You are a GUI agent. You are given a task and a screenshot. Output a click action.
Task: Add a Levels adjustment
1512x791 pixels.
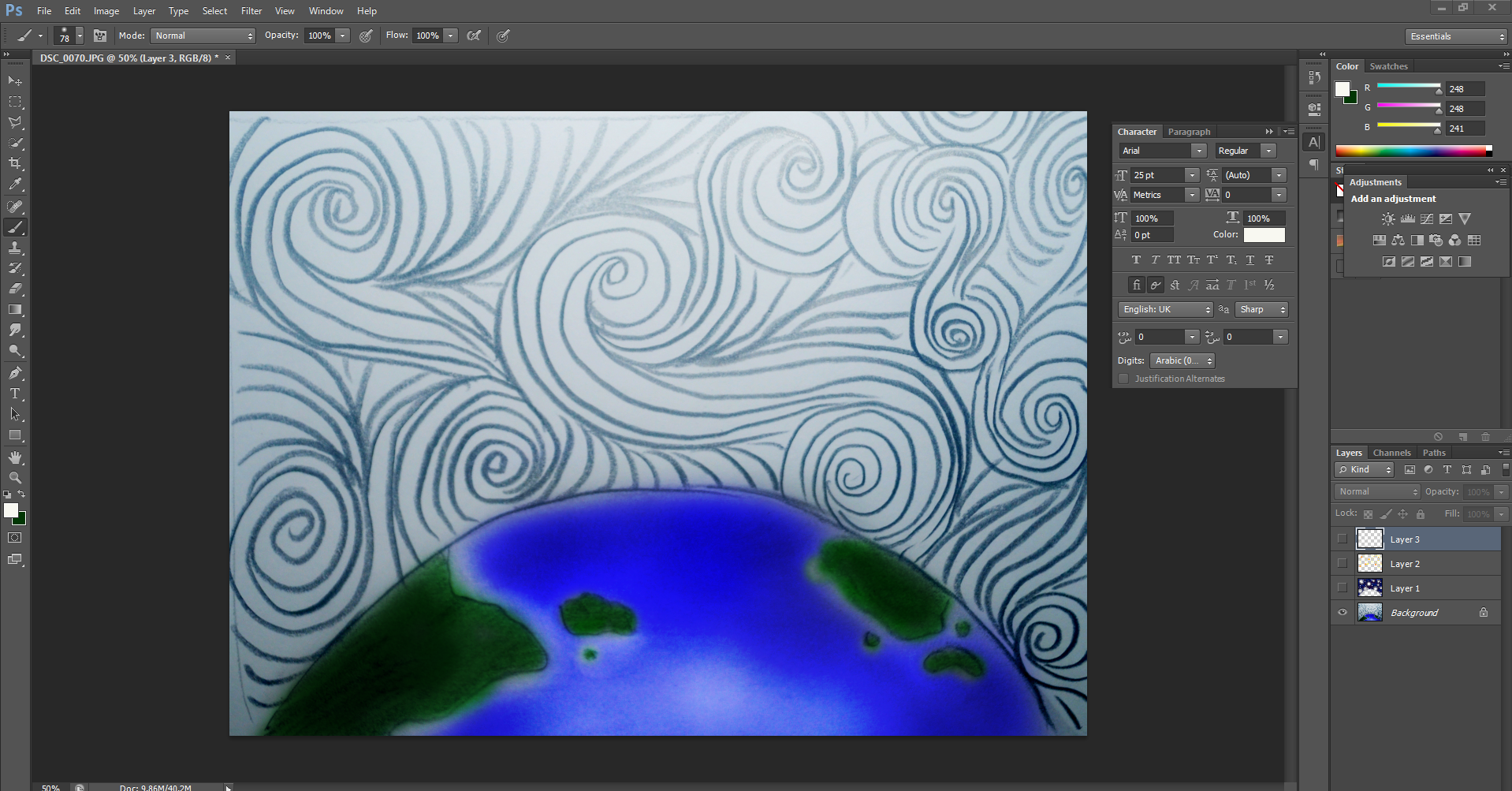point(1407,218)
